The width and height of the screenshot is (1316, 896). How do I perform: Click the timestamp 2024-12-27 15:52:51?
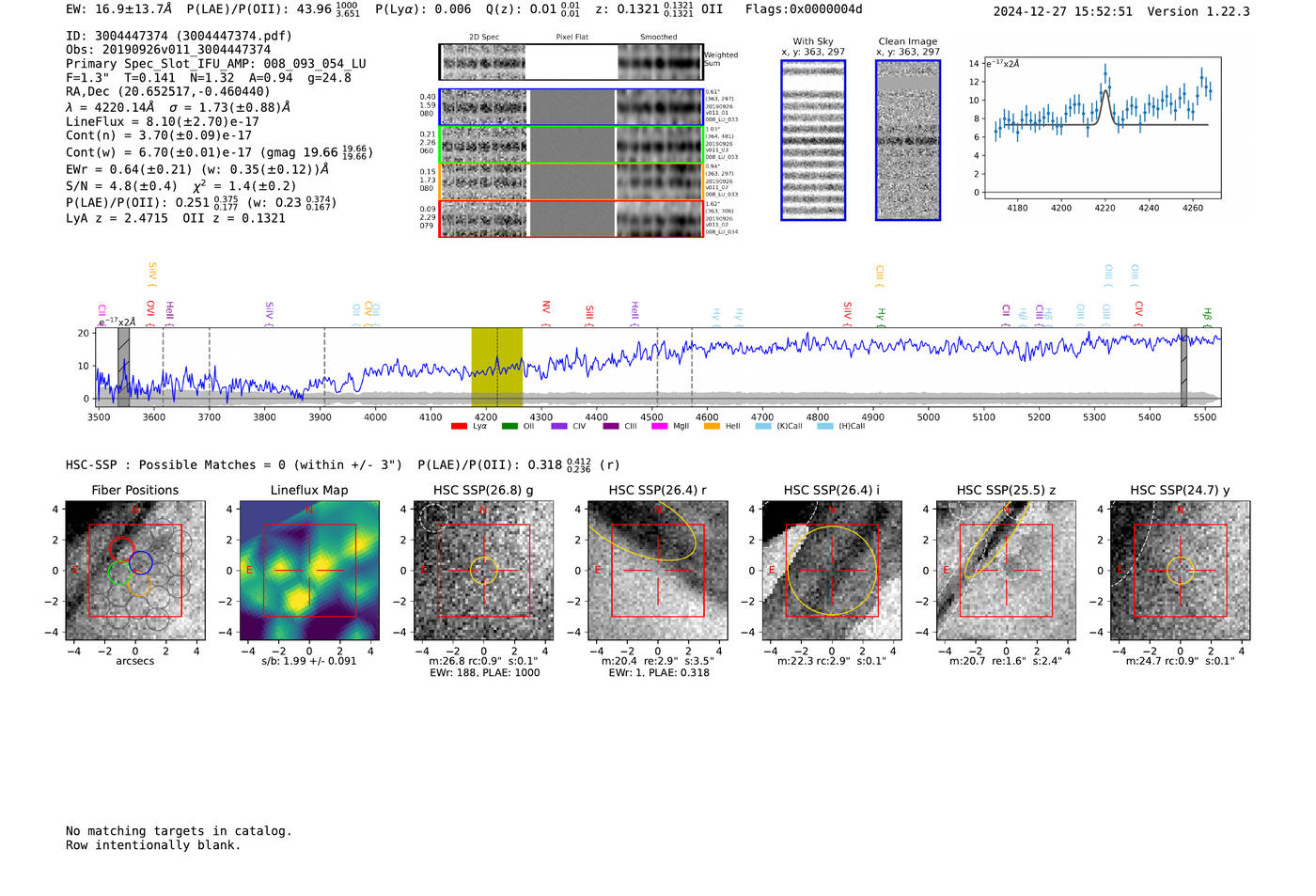(x=1063, y=11)
